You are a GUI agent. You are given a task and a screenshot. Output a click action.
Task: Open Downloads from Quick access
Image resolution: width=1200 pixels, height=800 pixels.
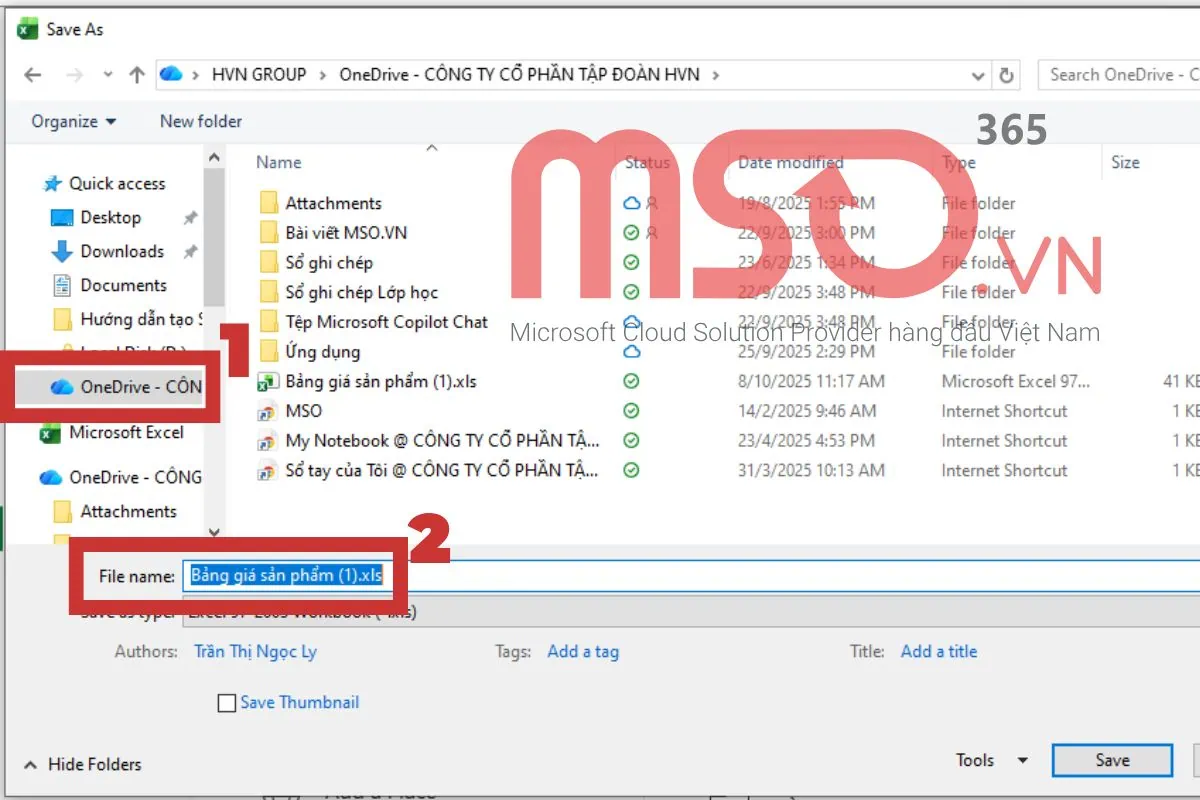point(121,251)
